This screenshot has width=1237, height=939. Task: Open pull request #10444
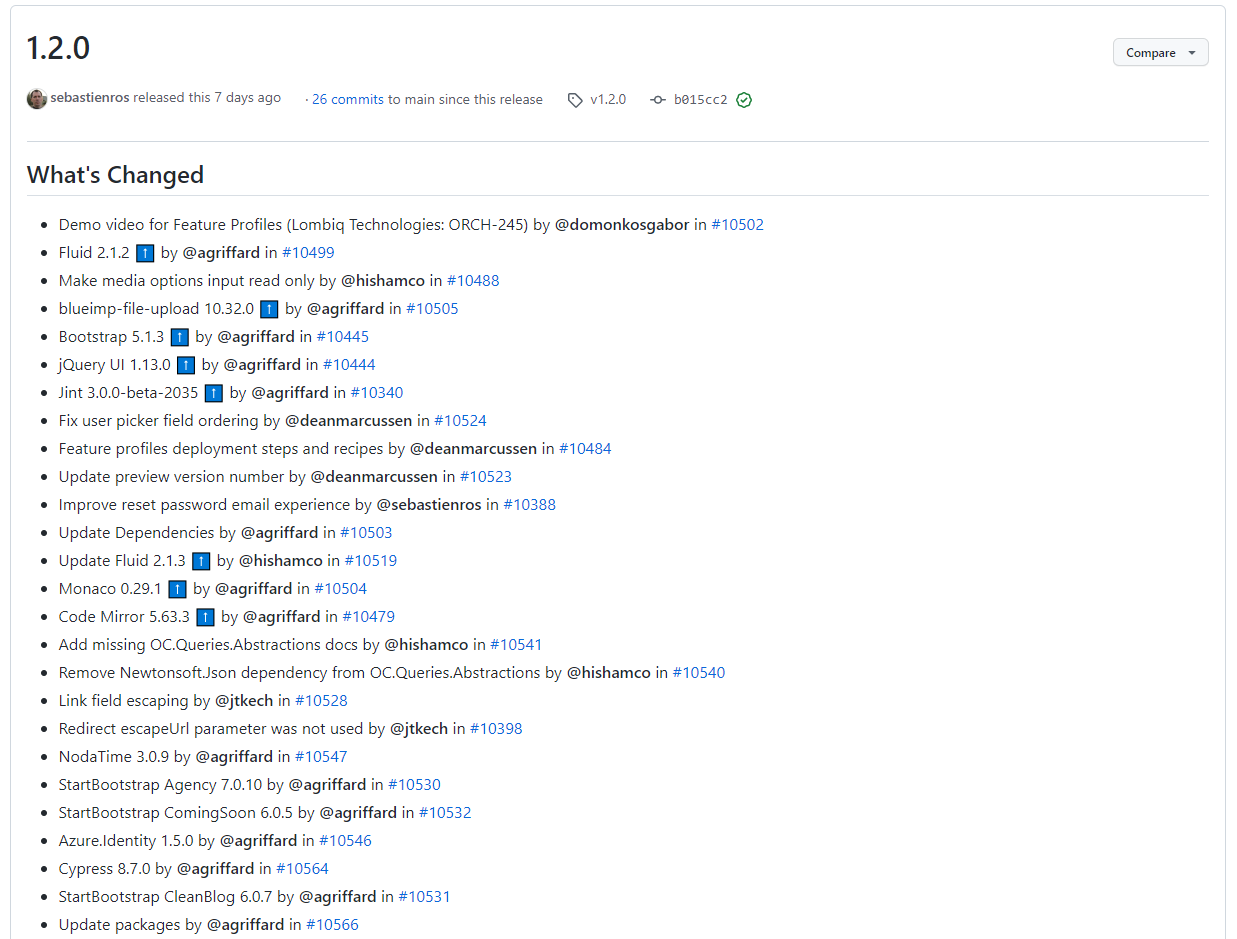pos(349,365)
